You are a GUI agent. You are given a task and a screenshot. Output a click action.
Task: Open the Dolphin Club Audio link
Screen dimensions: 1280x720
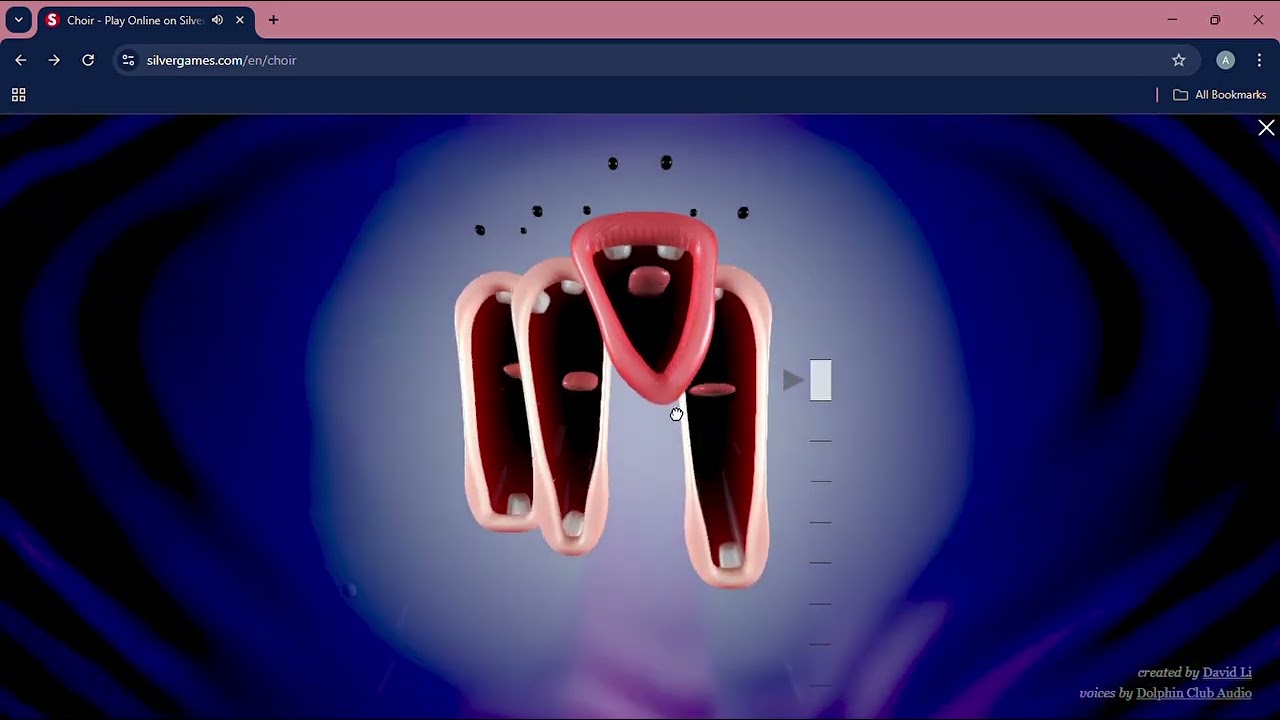point(1194,693)
